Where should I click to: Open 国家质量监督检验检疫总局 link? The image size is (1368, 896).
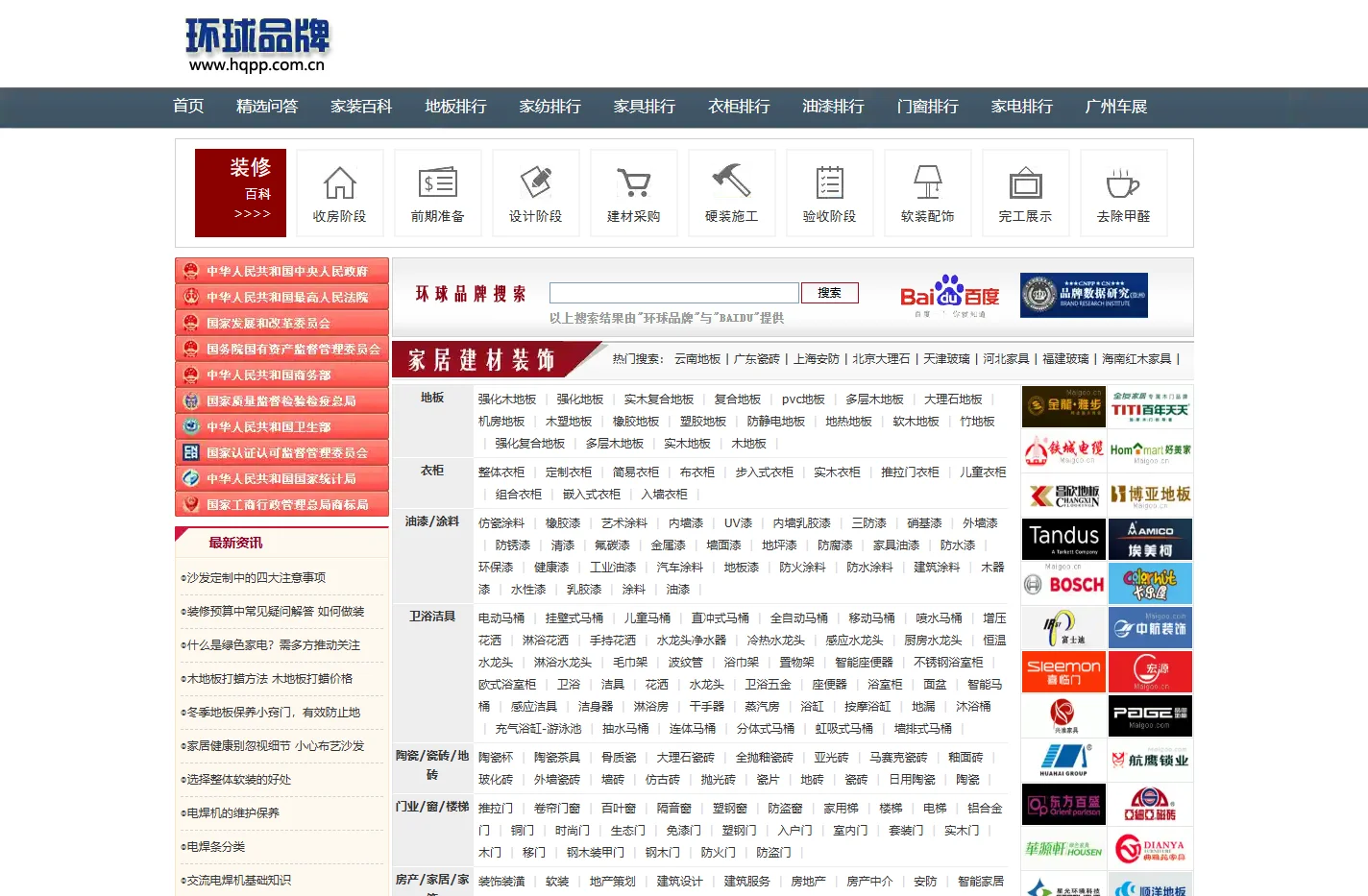(x=281, y=400)
